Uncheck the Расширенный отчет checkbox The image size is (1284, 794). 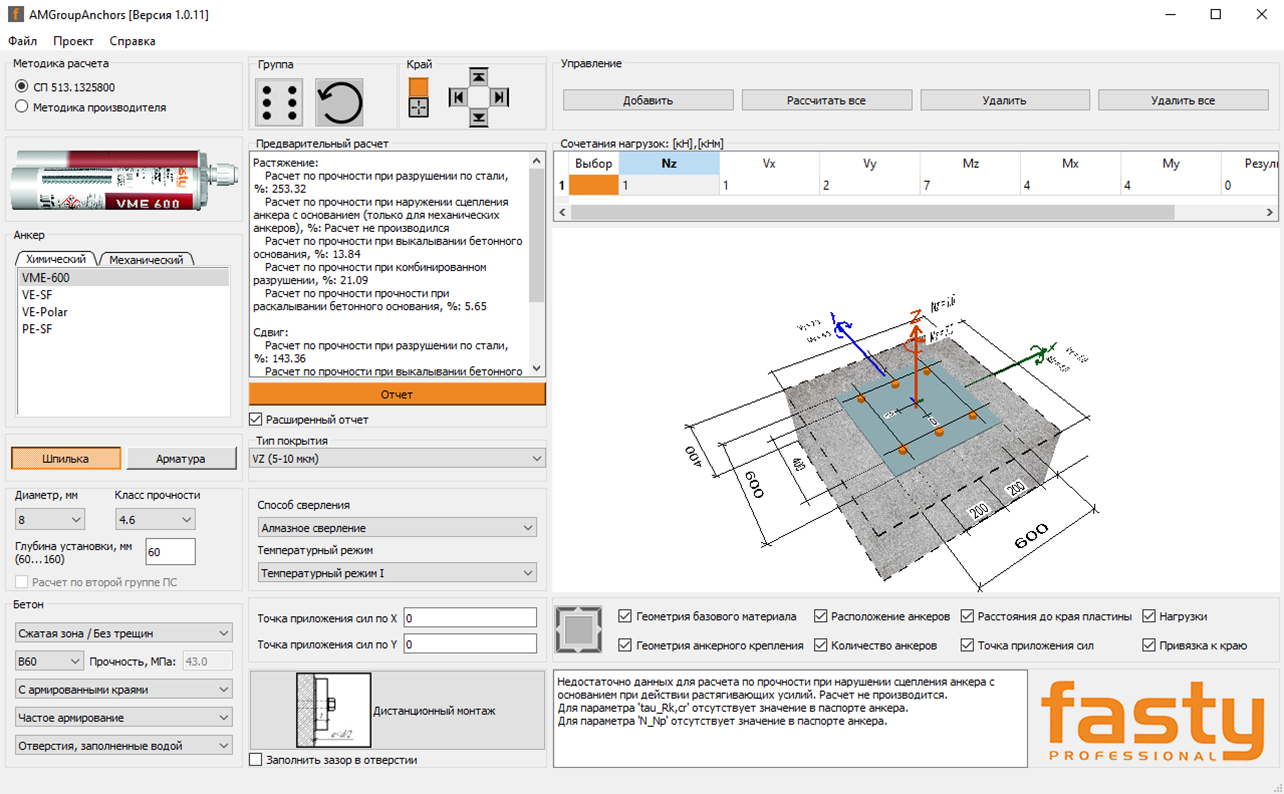point(254,419)
